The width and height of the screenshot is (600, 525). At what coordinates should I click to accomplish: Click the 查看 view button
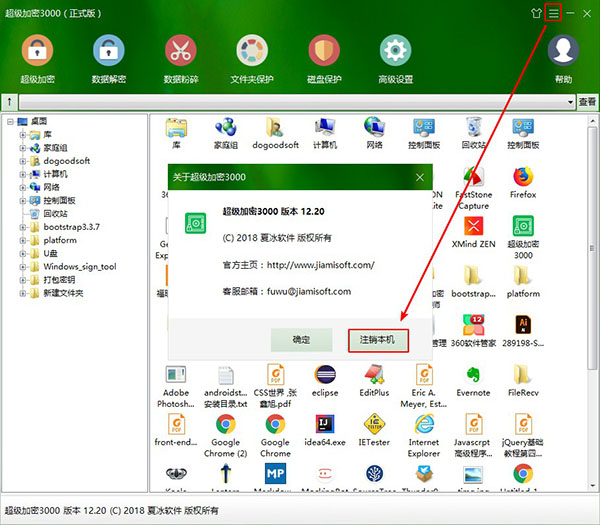pos(587,102)
